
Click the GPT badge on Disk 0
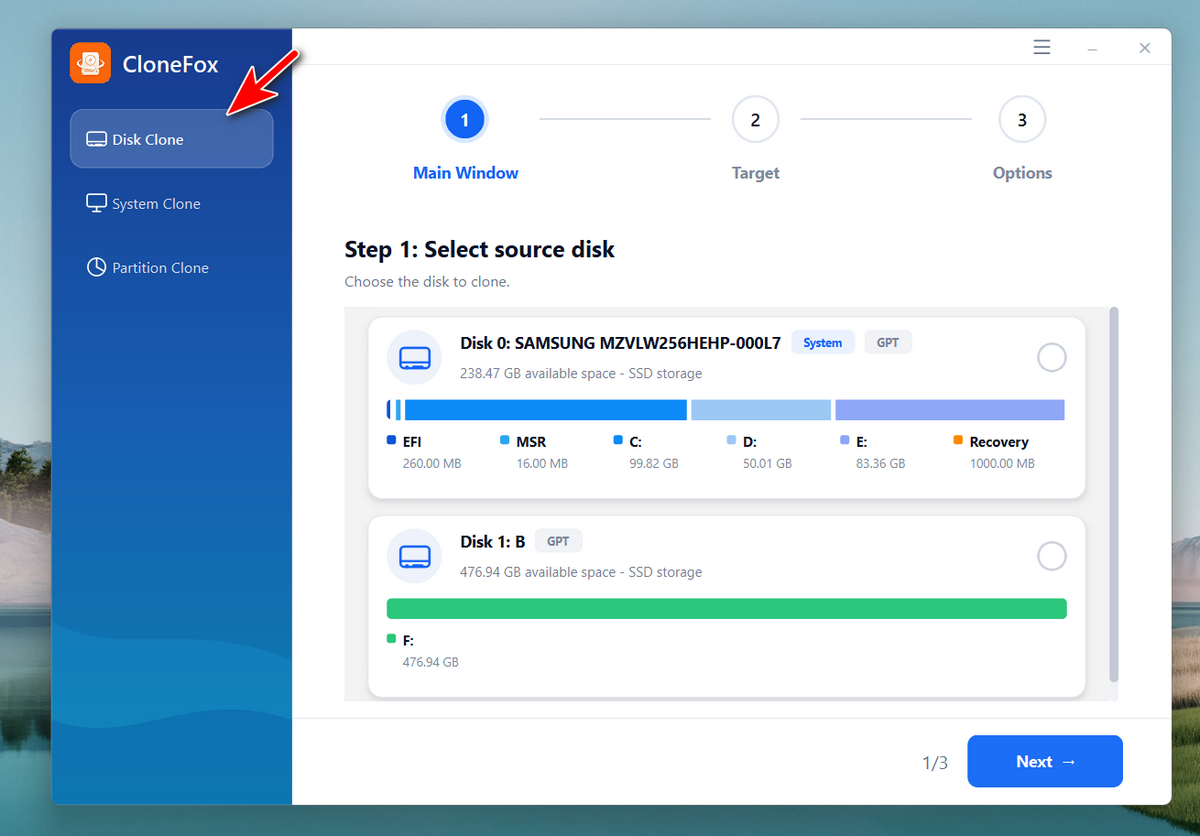click(888, 343)
